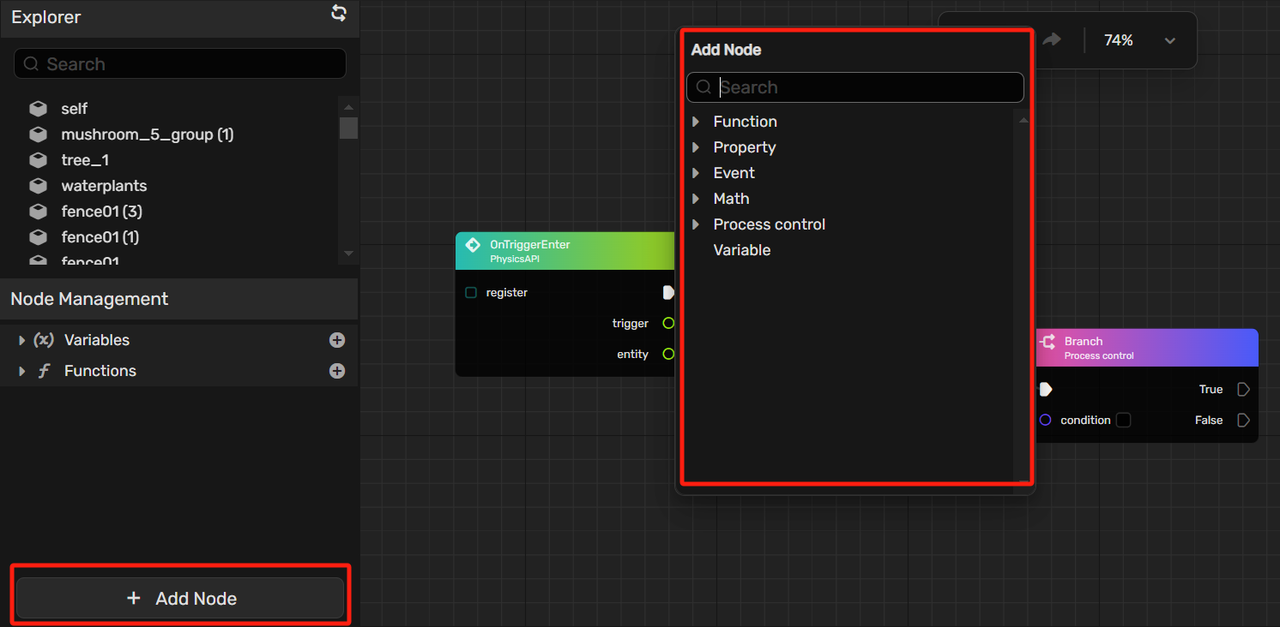Click the Explorer refresh icon
This screenshot has width=1280, height=627.
click(x=339, y=13)
